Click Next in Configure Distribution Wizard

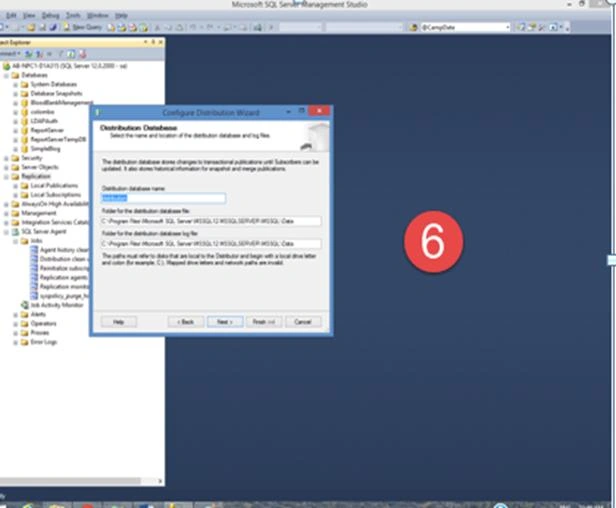coord(225,322)
